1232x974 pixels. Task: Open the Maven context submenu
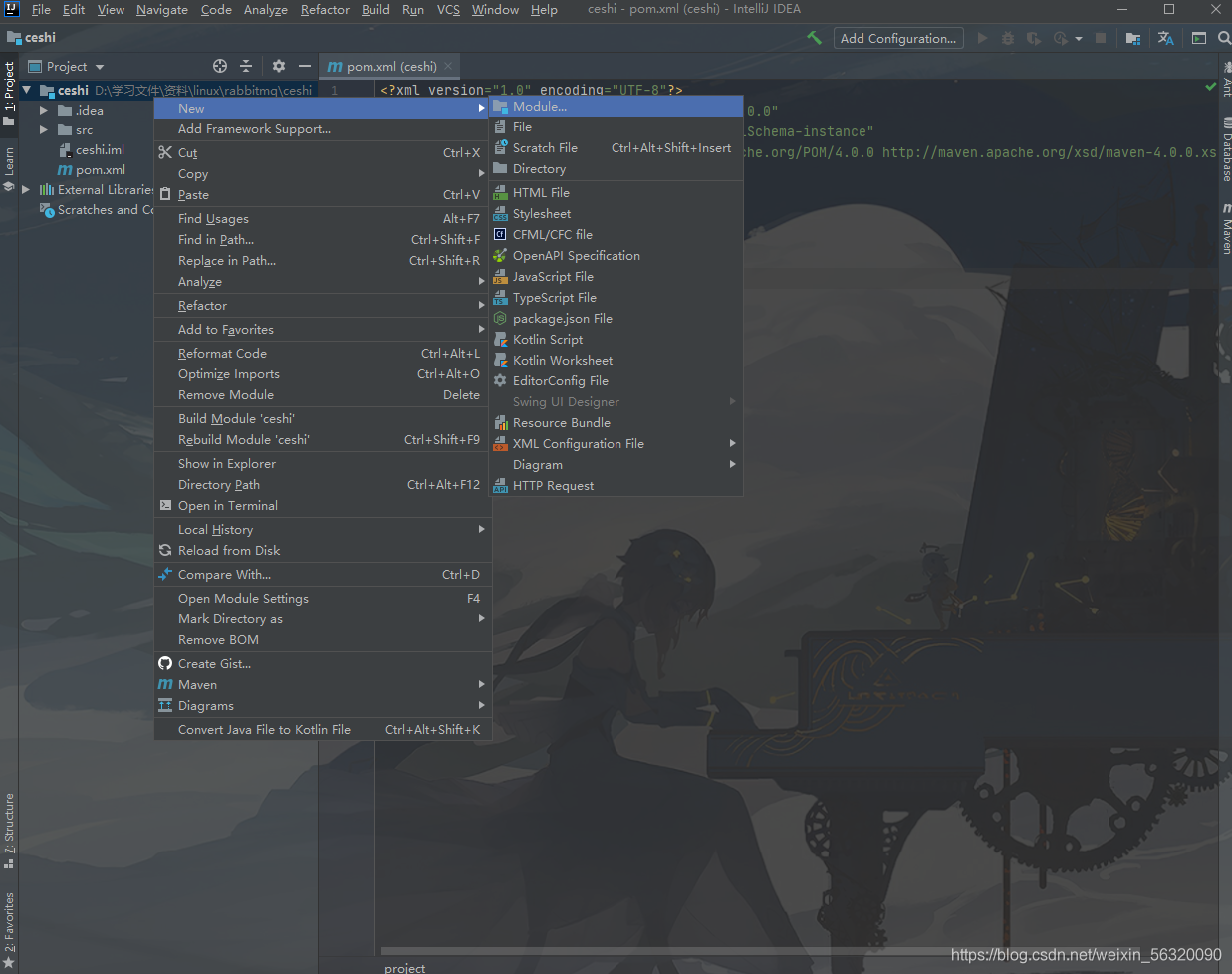pyautogui.click(x=323, y=685)
